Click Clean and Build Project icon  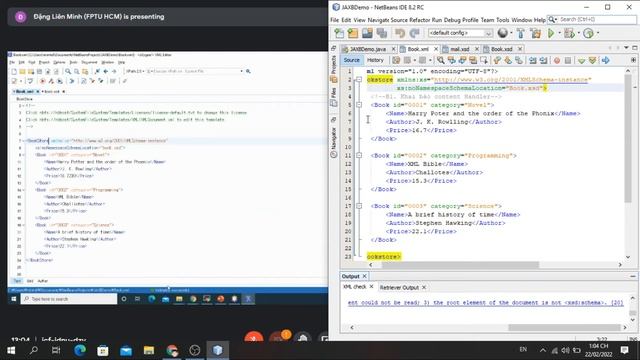click(536, 33)
